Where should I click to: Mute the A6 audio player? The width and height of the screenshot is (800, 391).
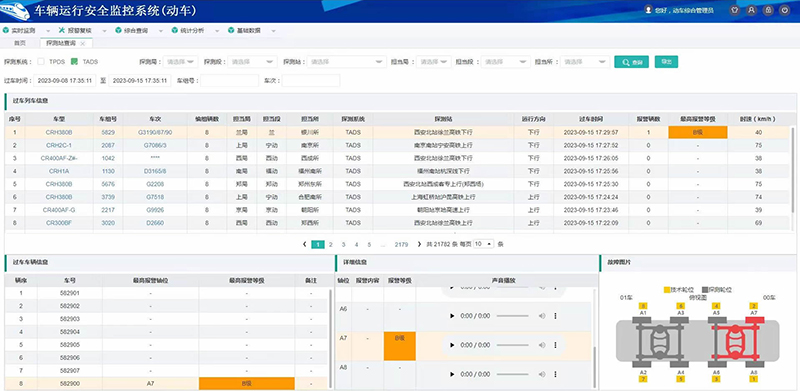(x=542, y=316)
